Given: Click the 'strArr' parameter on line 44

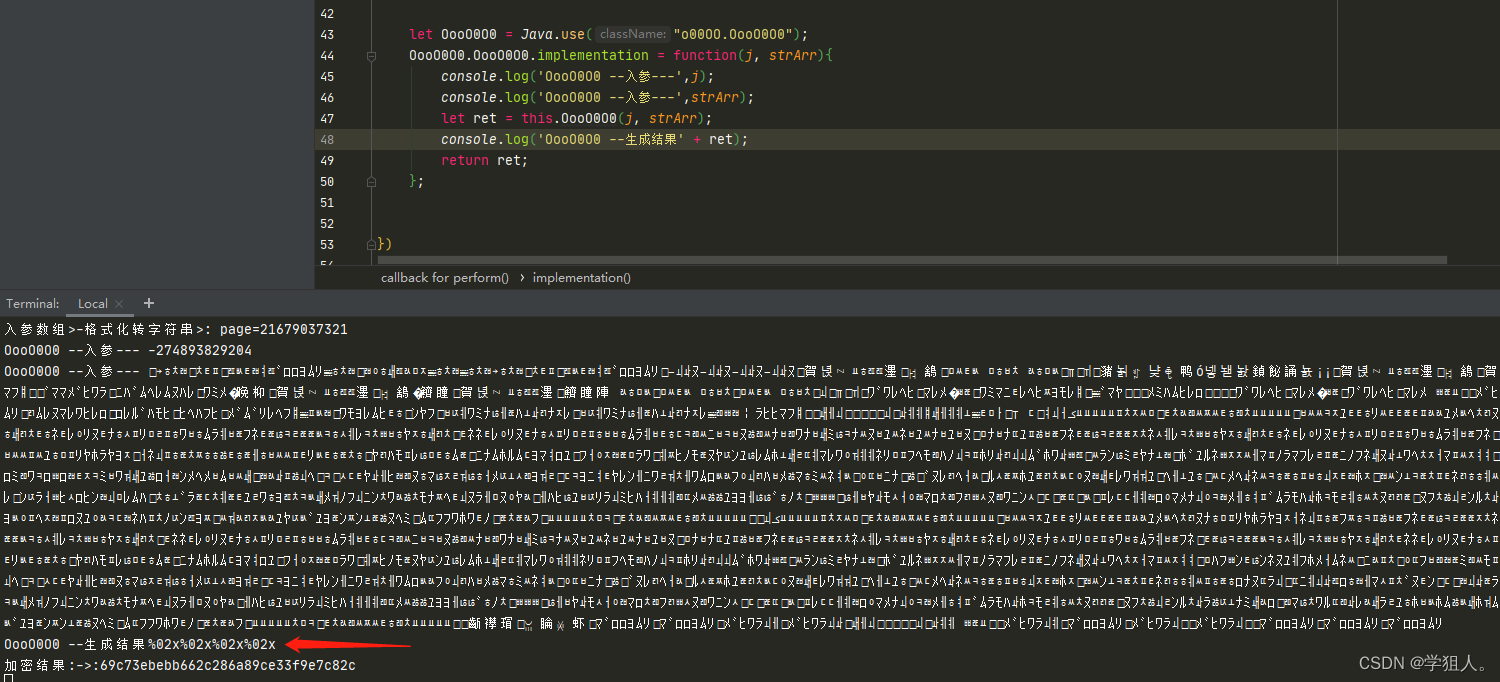Looking at the screenshot, I should tap(793, 55).
